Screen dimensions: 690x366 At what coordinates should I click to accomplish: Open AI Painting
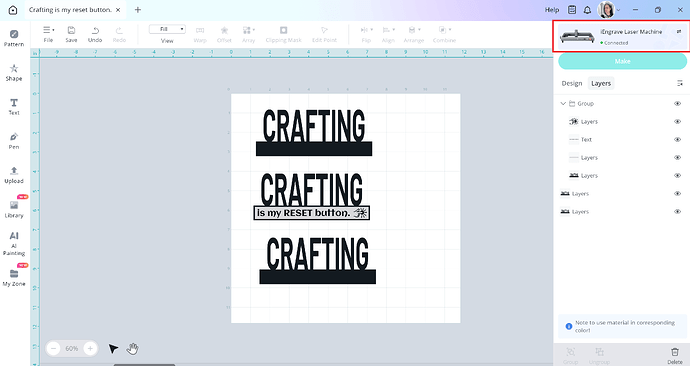click(14, 243)
